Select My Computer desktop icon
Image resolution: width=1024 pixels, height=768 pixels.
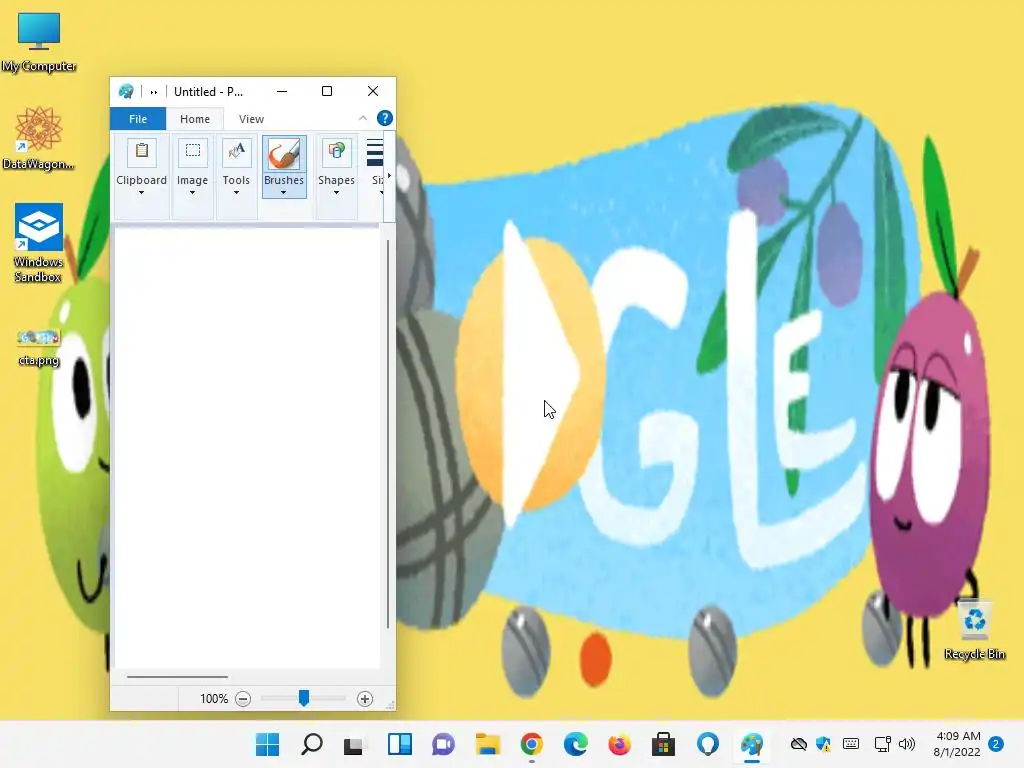[x=39, y=42]
